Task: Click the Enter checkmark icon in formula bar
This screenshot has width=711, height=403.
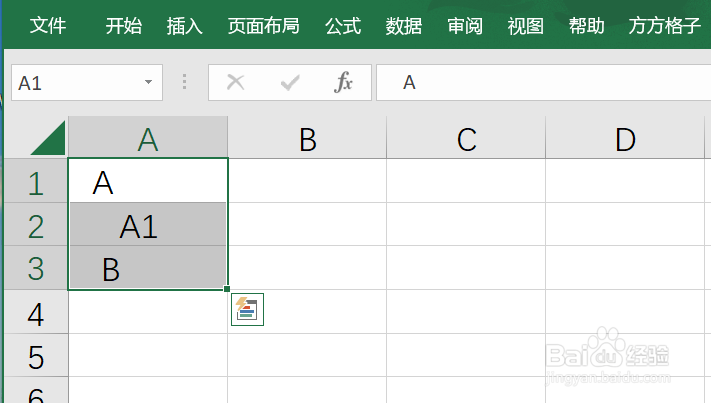Action: click(290, 83)
